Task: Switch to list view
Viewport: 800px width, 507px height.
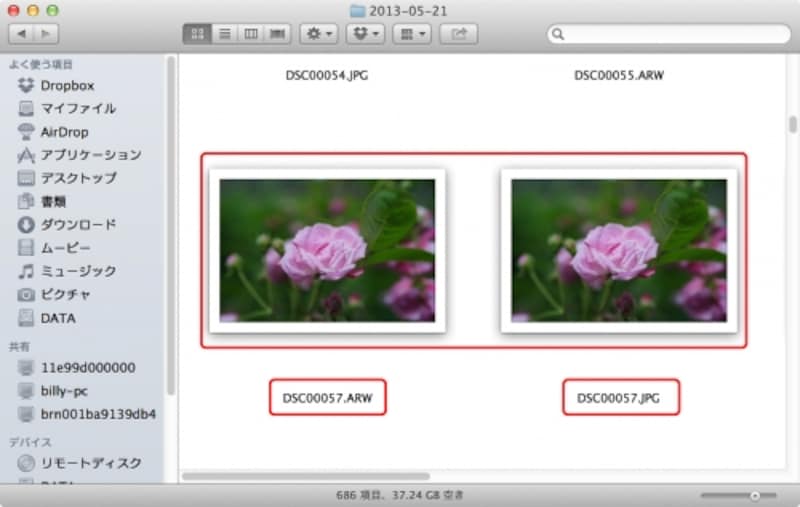Action: point(224,34)
